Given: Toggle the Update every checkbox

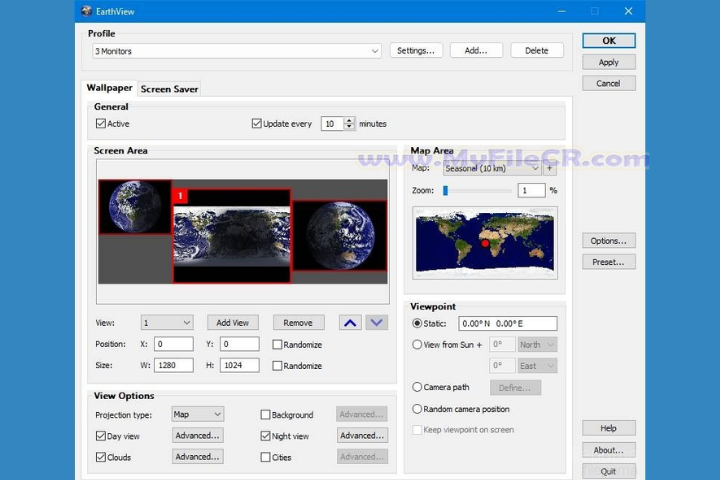Looking at the screenshot, I should (x=257, y=124).
